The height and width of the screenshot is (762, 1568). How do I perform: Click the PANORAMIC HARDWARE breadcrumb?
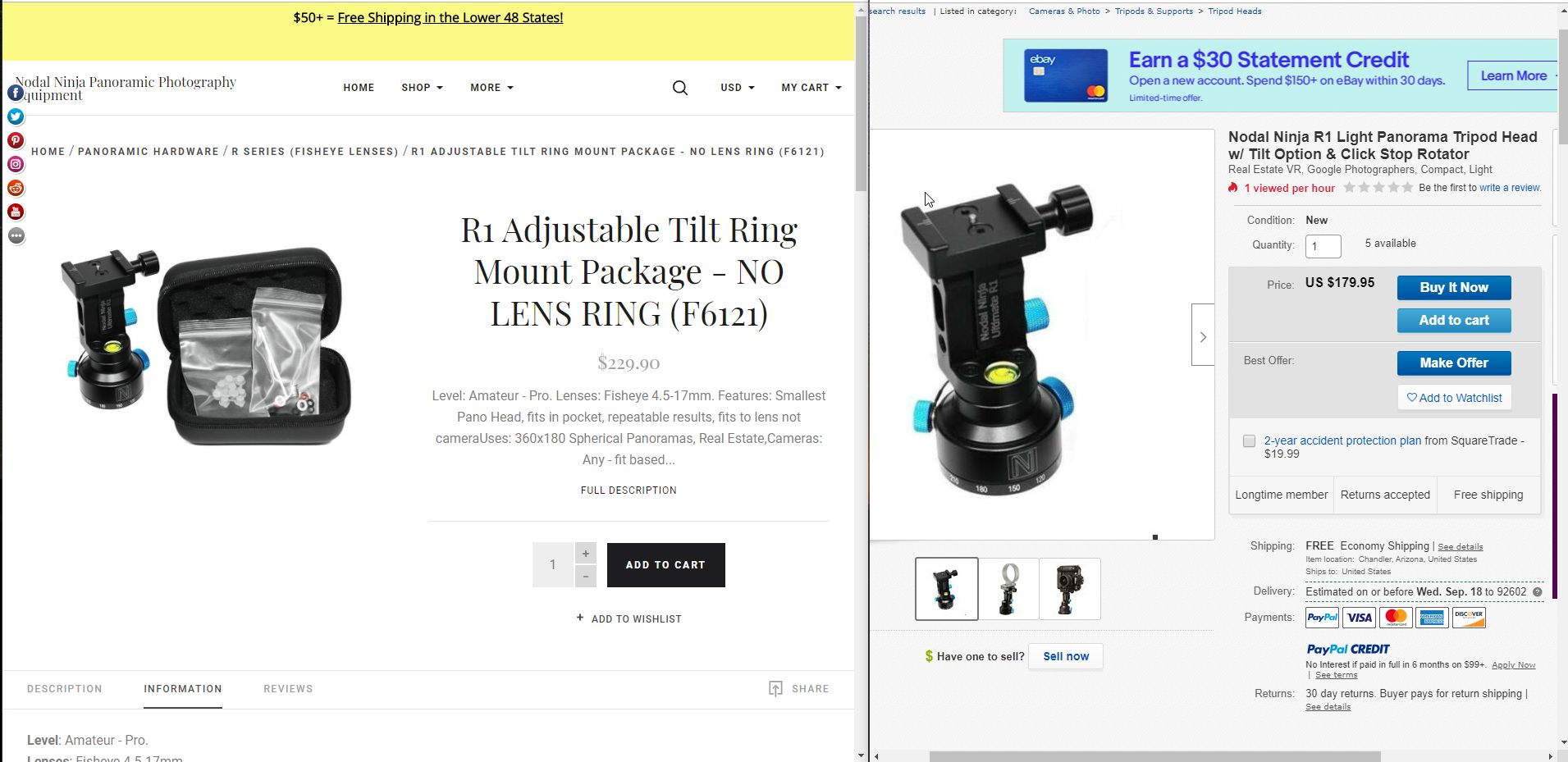(x=149, y=152)
